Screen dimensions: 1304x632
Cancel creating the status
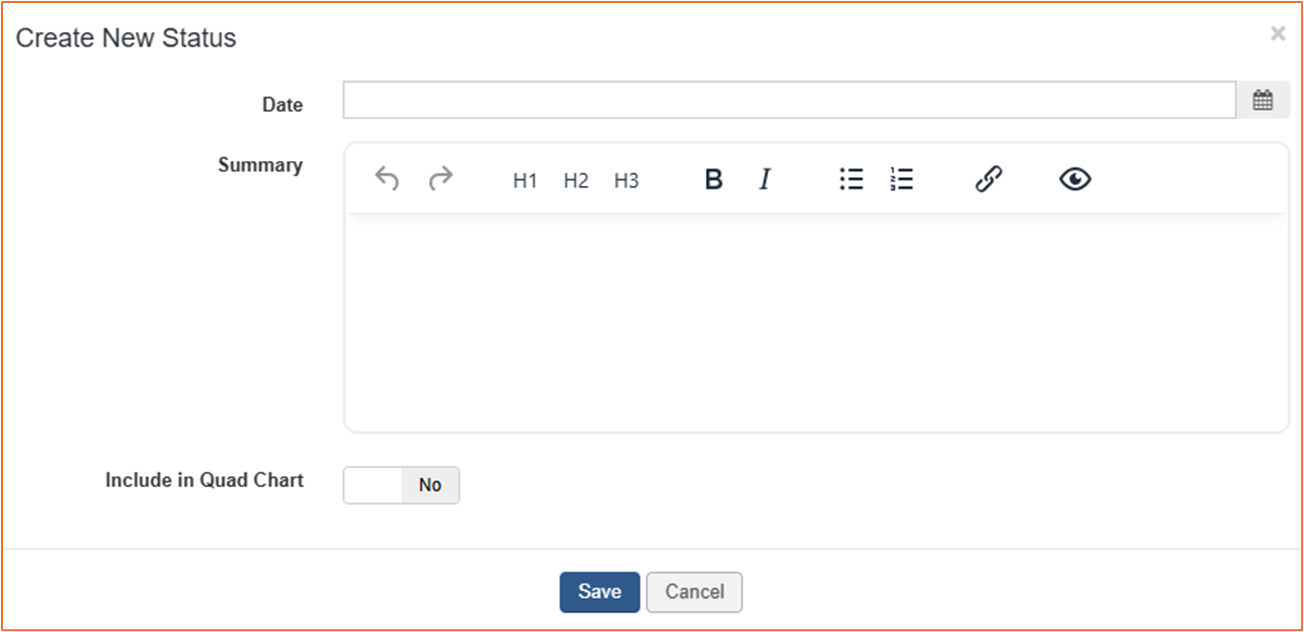(x=694, y=592)
